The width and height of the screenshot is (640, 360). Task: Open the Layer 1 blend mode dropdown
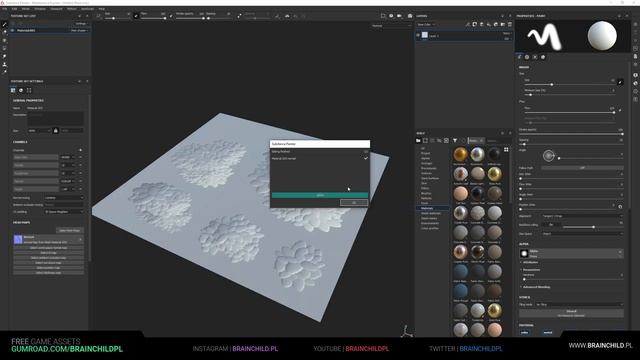coord(507,33)
